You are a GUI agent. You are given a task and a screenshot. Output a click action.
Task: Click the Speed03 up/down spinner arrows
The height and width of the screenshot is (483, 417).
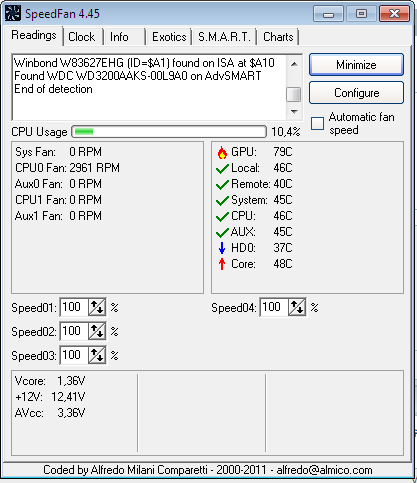point(97,355)
